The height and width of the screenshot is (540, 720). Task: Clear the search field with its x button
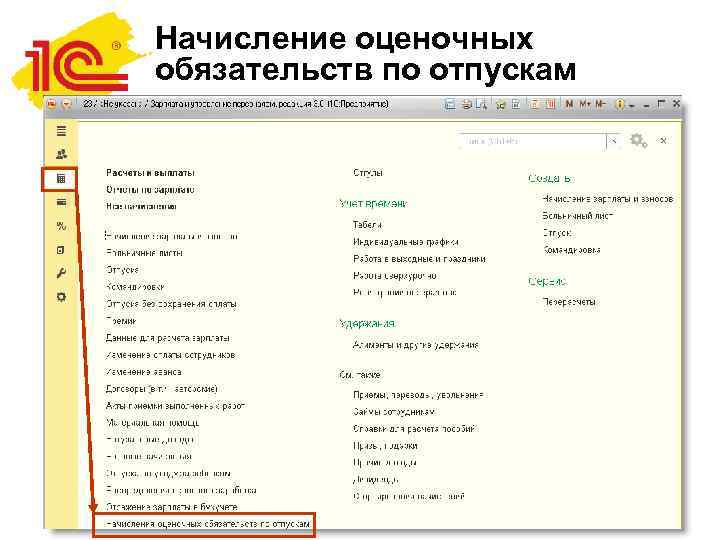tap(613, 141)
